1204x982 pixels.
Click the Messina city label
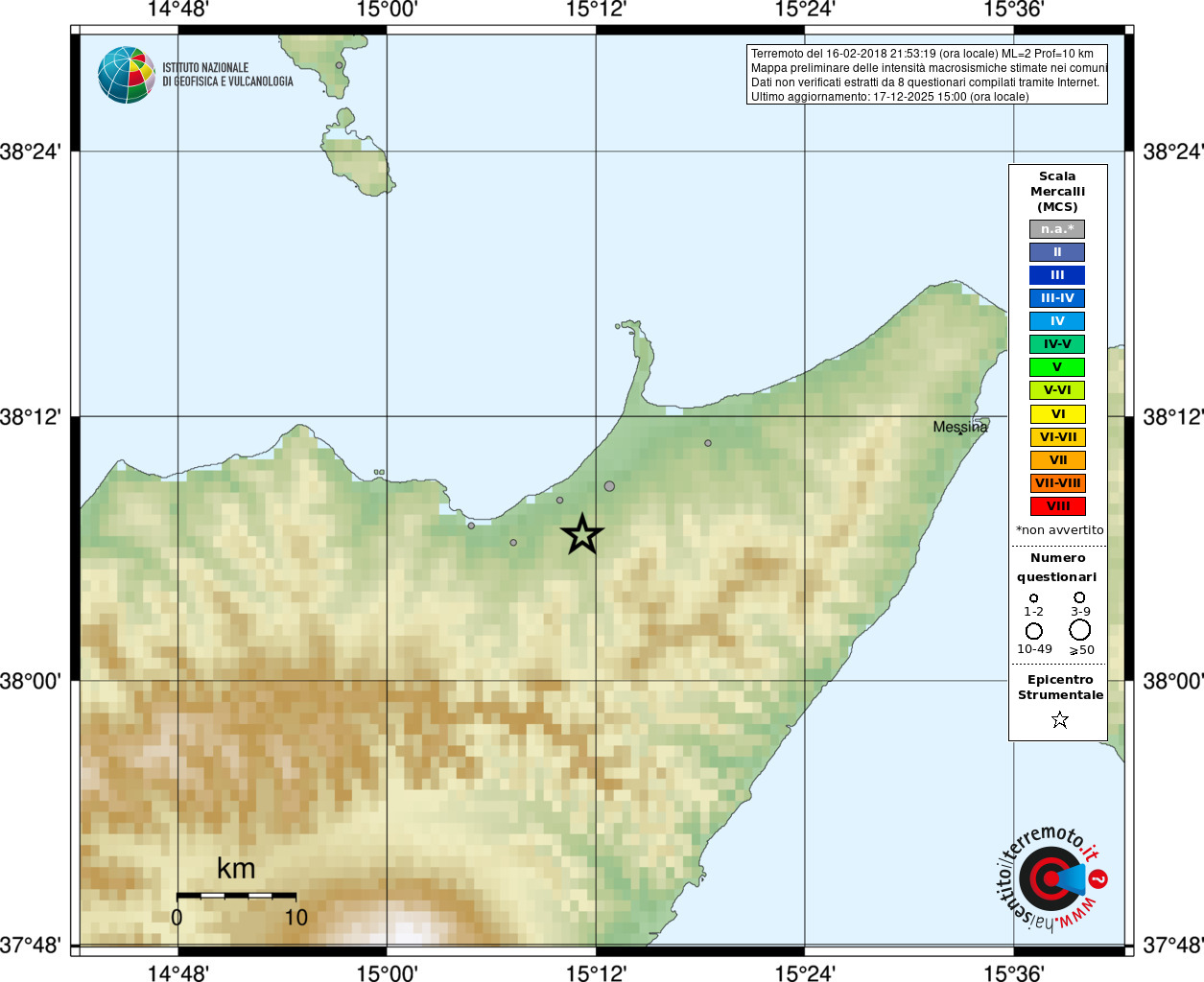[960, 427]
